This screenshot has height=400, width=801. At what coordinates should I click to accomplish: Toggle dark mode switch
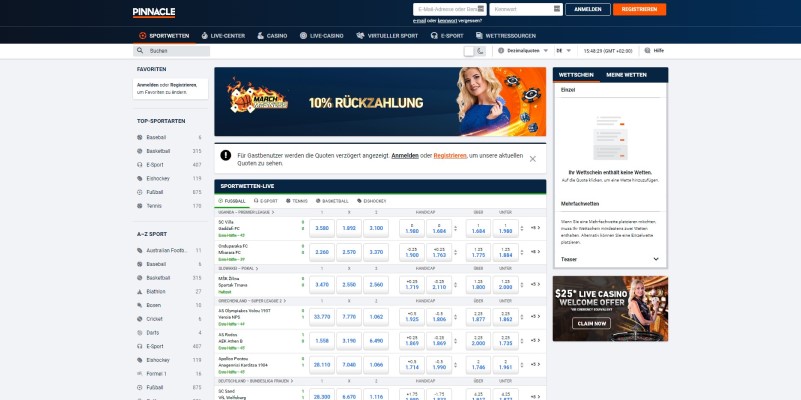coord(480,50)
